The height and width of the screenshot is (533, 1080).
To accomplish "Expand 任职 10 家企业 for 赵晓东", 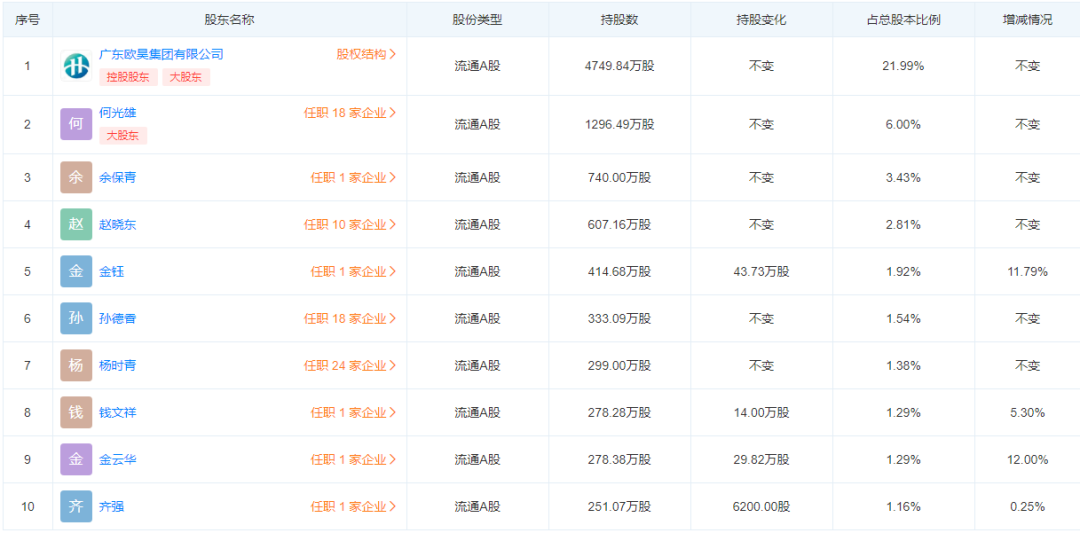I will [351, 224].
